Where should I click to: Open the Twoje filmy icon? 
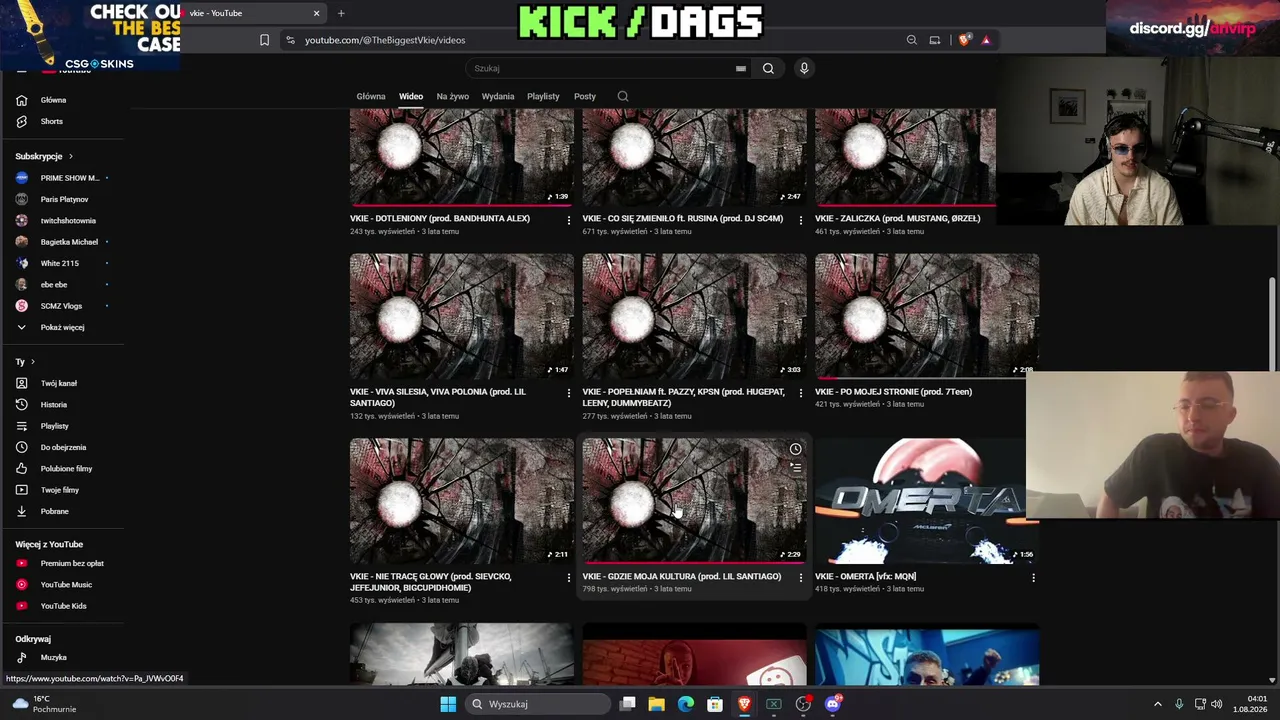point(21,490)
